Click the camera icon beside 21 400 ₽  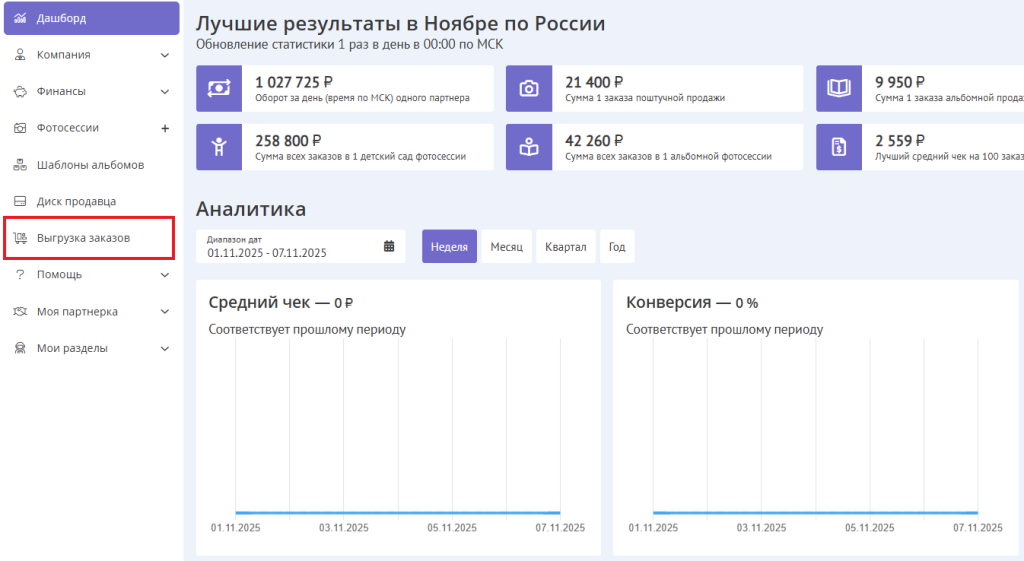pos(528,89)
